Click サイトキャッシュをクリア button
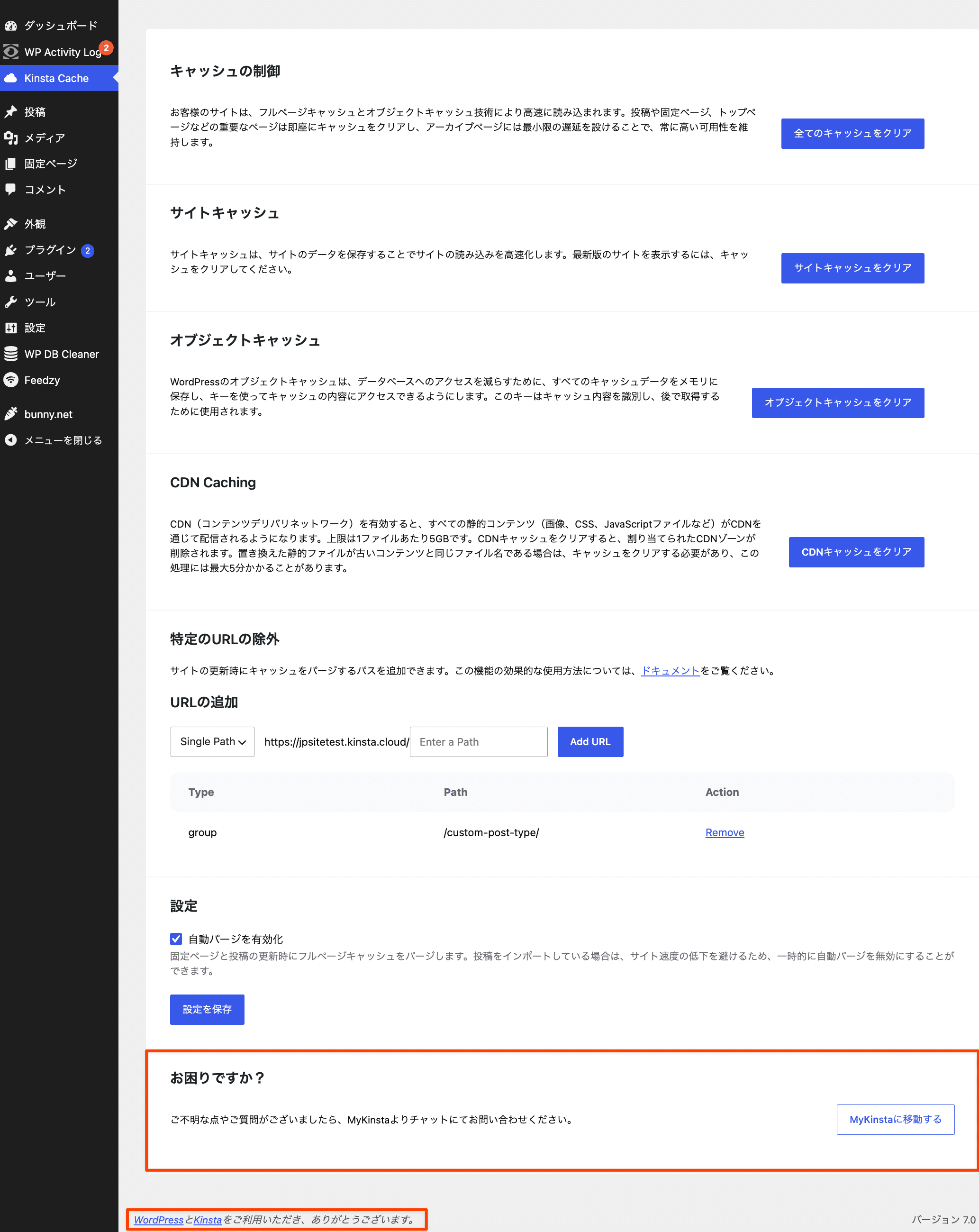The width and height of the screenshot is (979, 1232). pos(852,268)
